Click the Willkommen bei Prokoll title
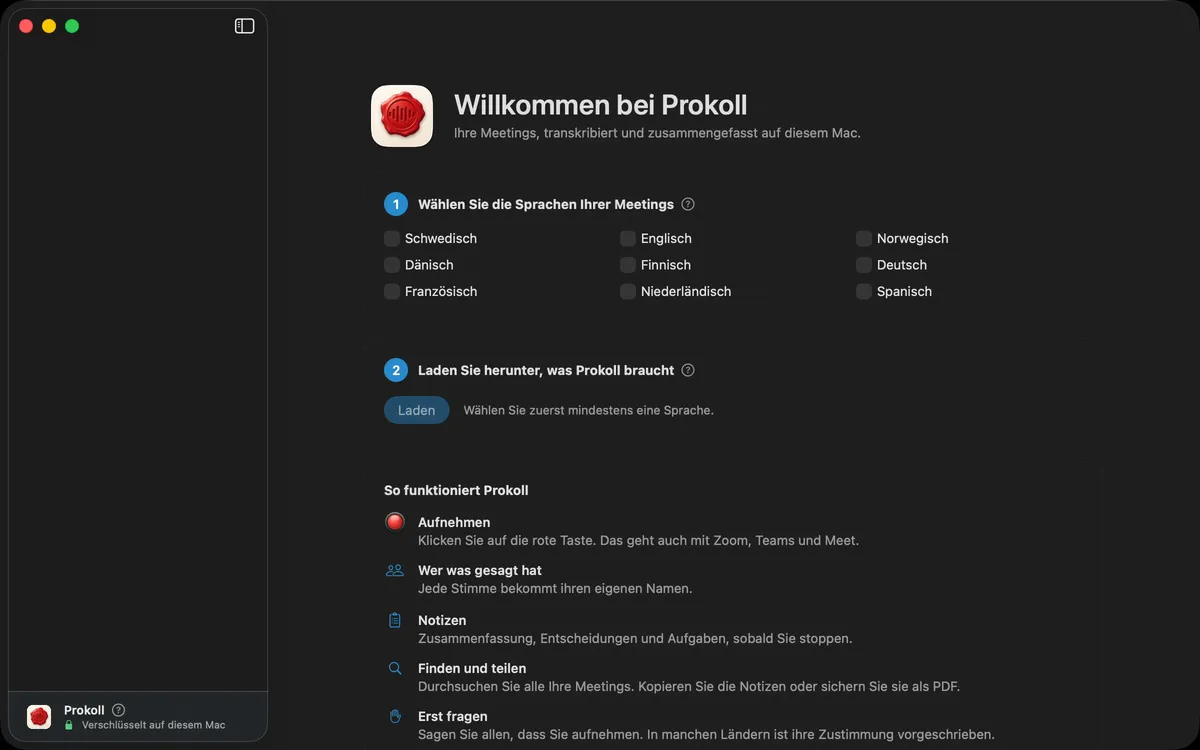The width and height of the screenshot is (1200, 750). [x=600, y=105]
